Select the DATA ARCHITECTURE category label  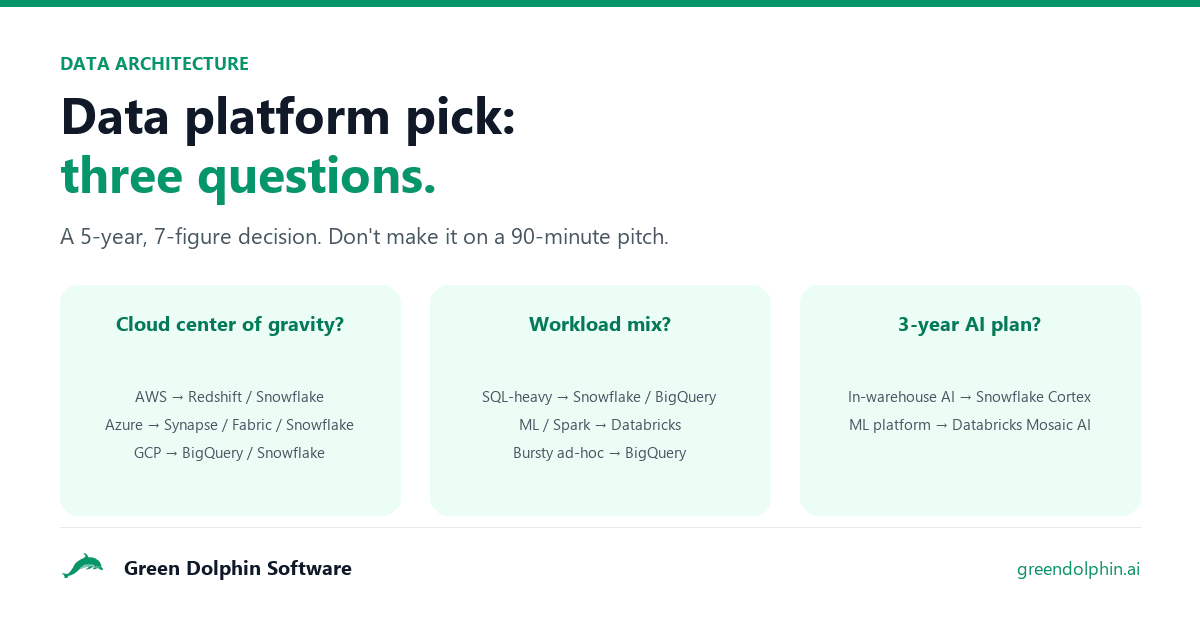tap(154, 64)
